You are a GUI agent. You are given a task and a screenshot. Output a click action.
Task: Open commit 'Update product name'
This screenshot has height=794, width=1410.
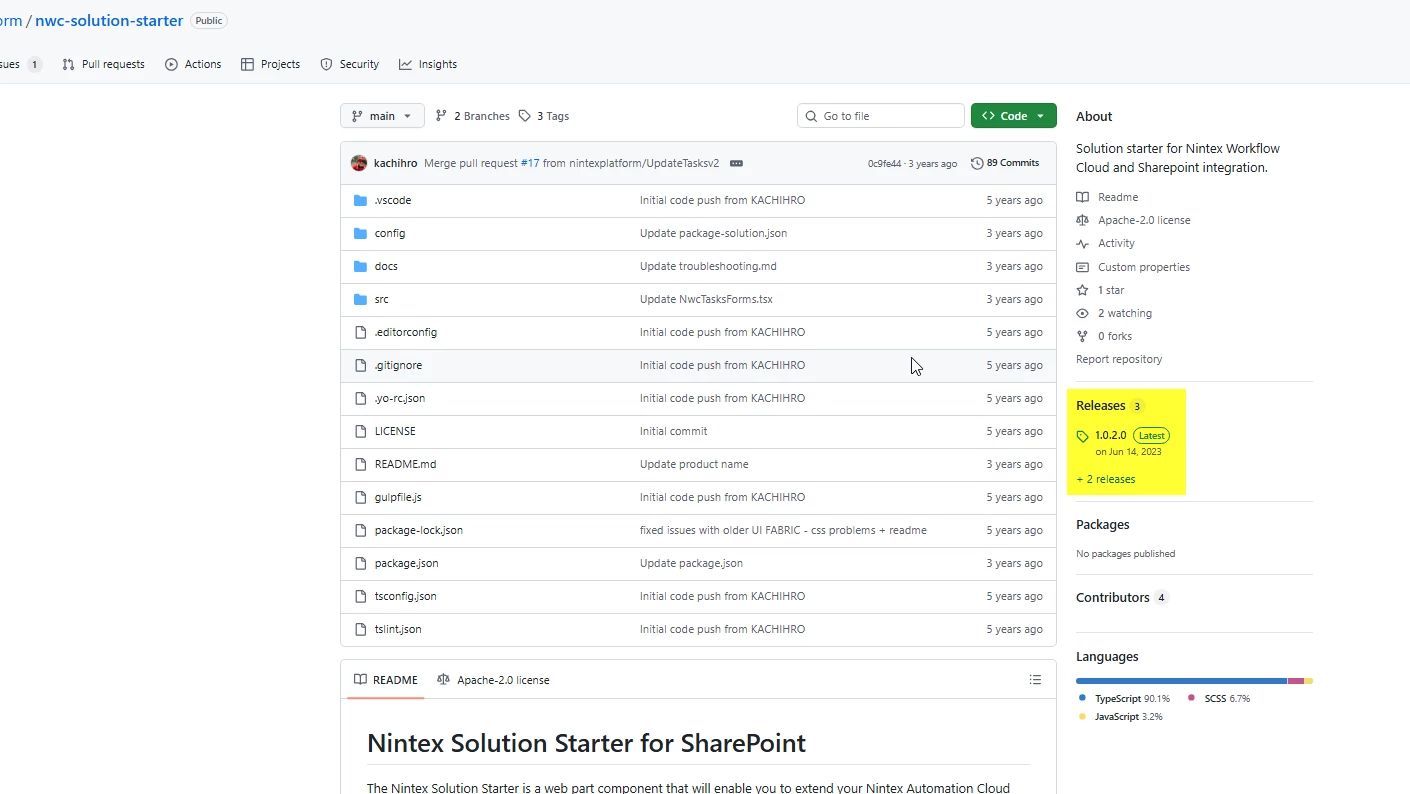pyautogui.click(x=694, y=464)
